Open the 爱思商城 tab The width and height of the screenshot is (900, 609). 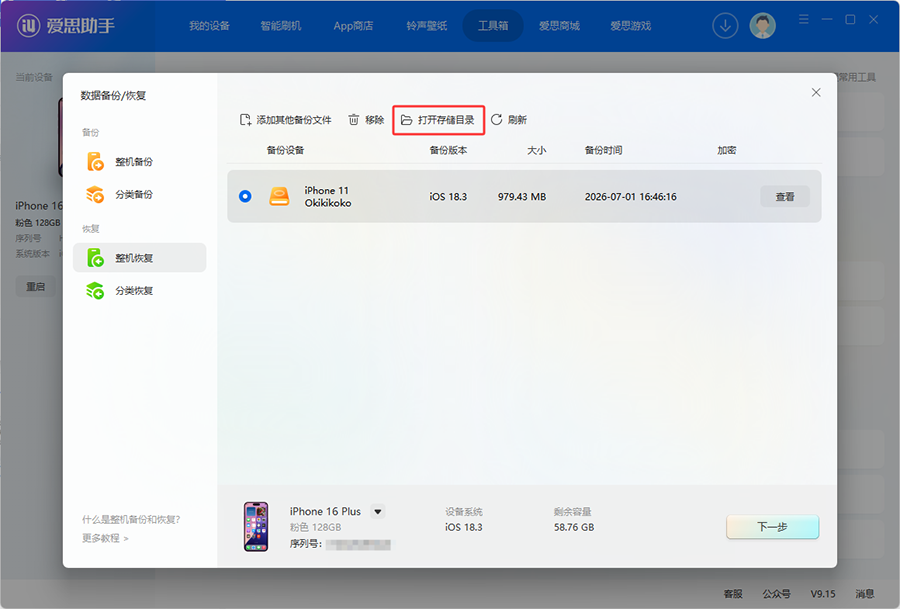[559, 26]
